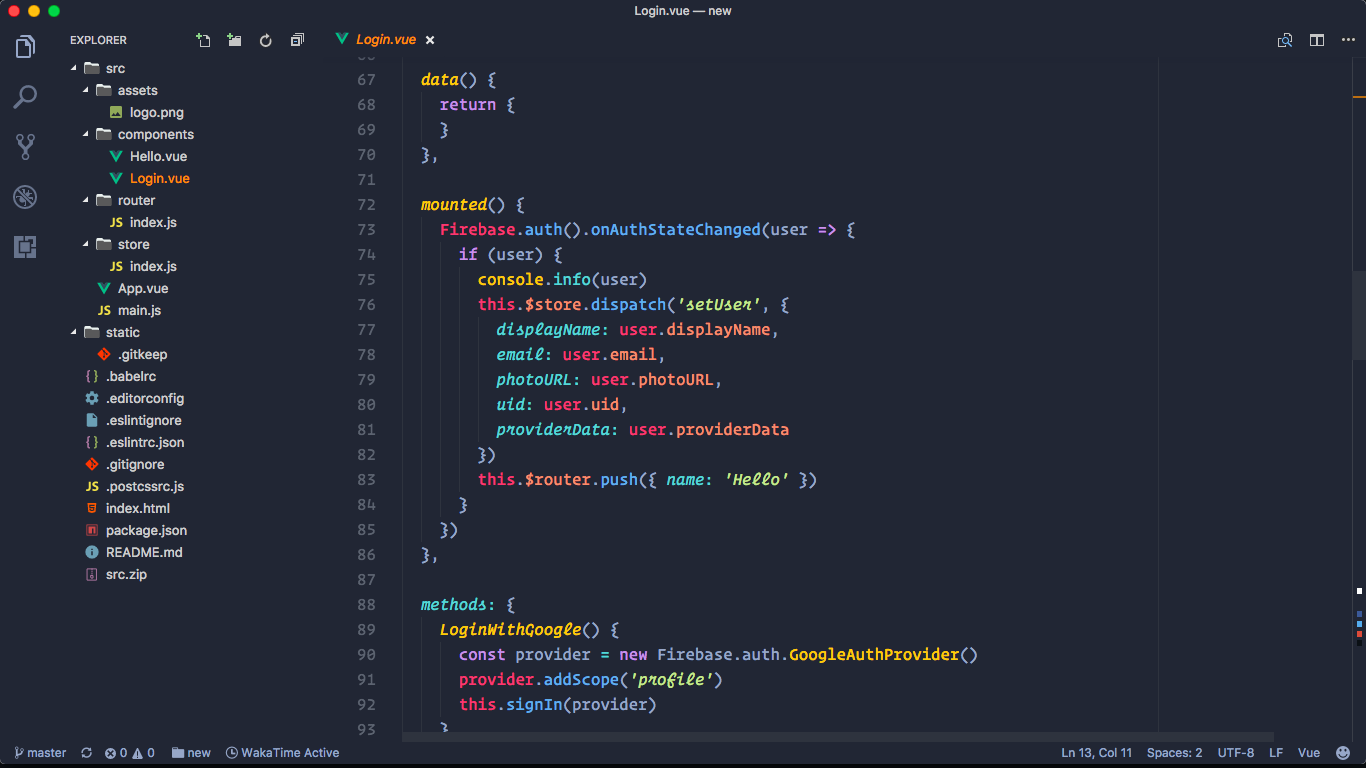Open the Search view in activity bar
The image size is (1366, 768).
tap(25, 97)
